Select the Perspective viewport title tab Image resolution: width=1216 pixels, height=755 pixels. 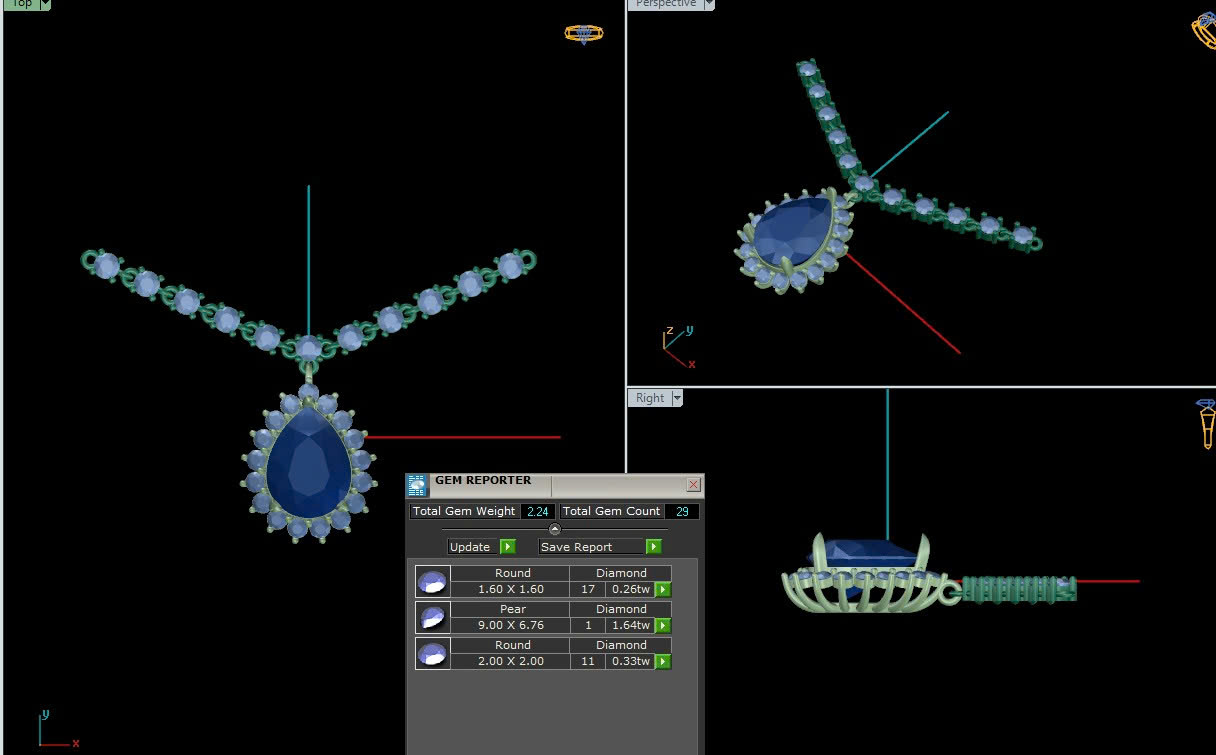coord(665,4)
